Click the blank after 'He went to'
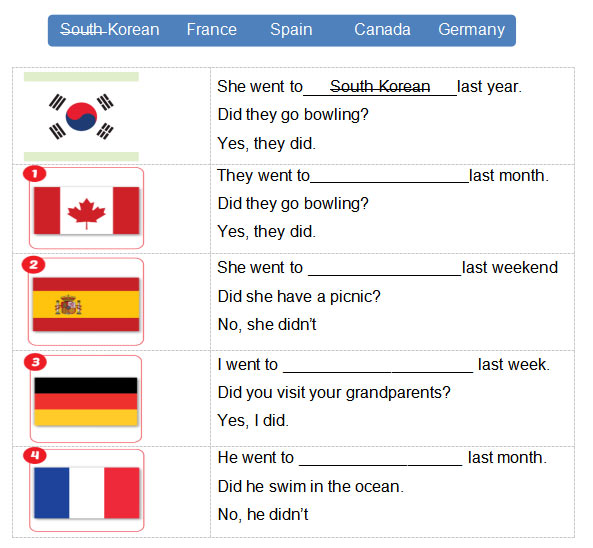 coord(381,459)
